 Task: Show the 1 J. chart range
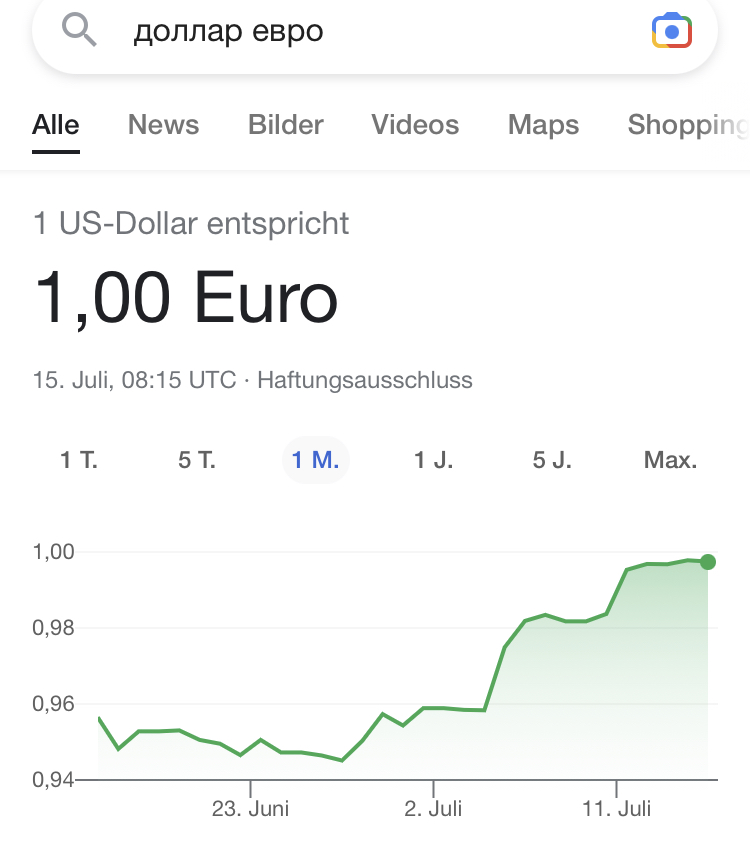(434, 460)
